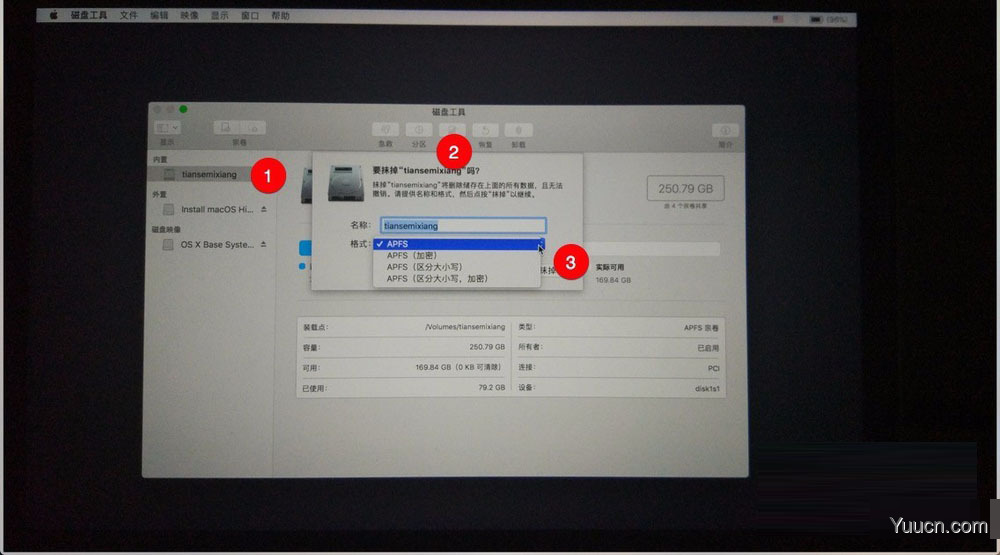The height and width of the screenshot is (555, 1000).
Task: Eject the Install macOS Hi... disk
Action: pyautogui.click(x=263, y=209)
